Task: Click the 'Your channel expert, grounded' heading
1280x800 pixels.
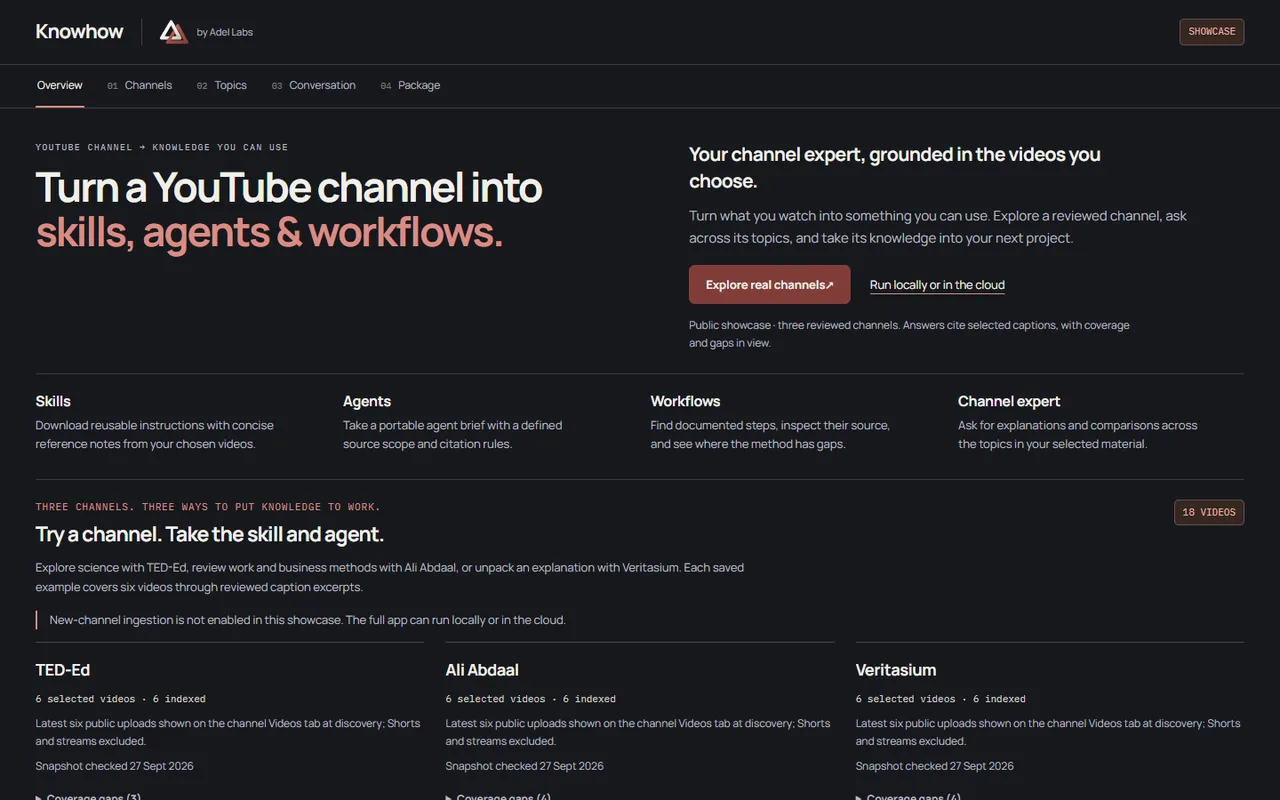Action: [x=895, y=168]
